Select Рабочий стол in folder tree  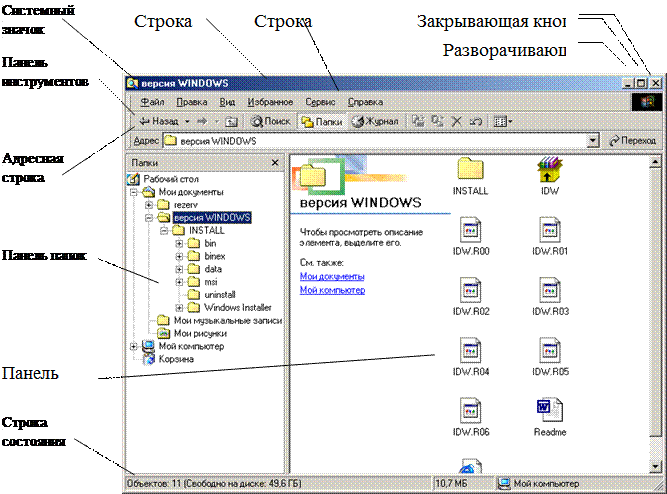click(x=171, y=179)
